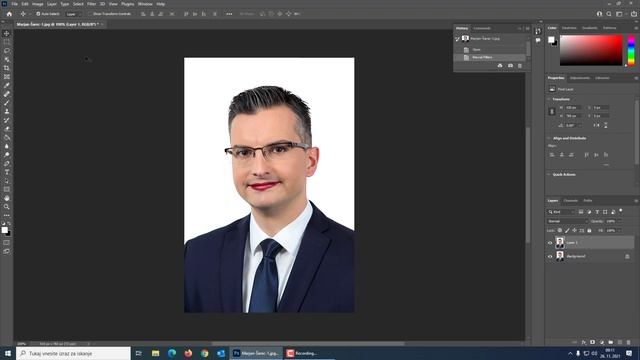Viewport: 640px width, 360px height.
Task: Toggle the Auto-Select checkbox
Action: (x=38, y=14)
